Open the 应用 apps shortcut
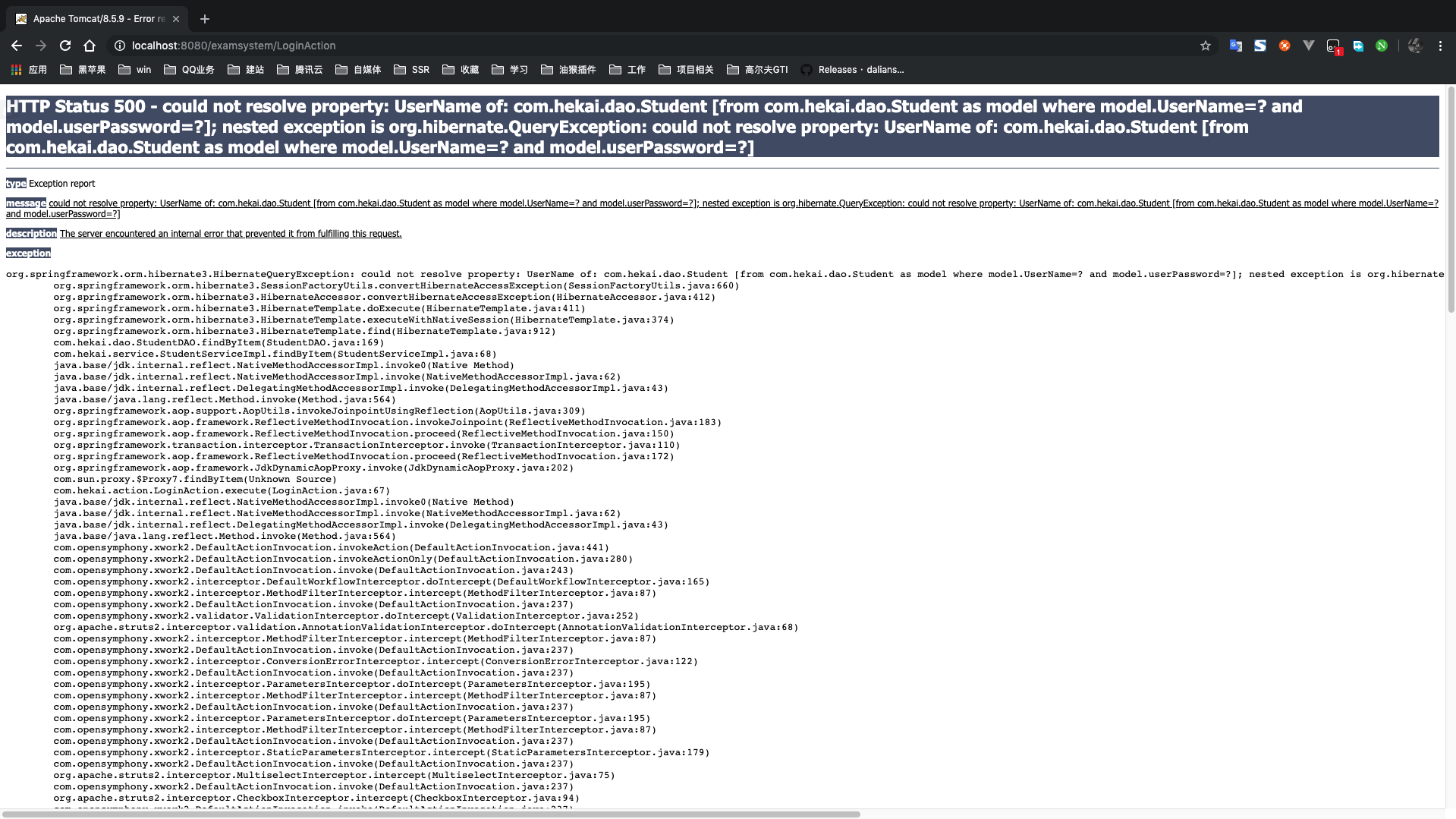Image resolution: width=1456 pixels, height=819 pixels. click(x=29, y=70)
